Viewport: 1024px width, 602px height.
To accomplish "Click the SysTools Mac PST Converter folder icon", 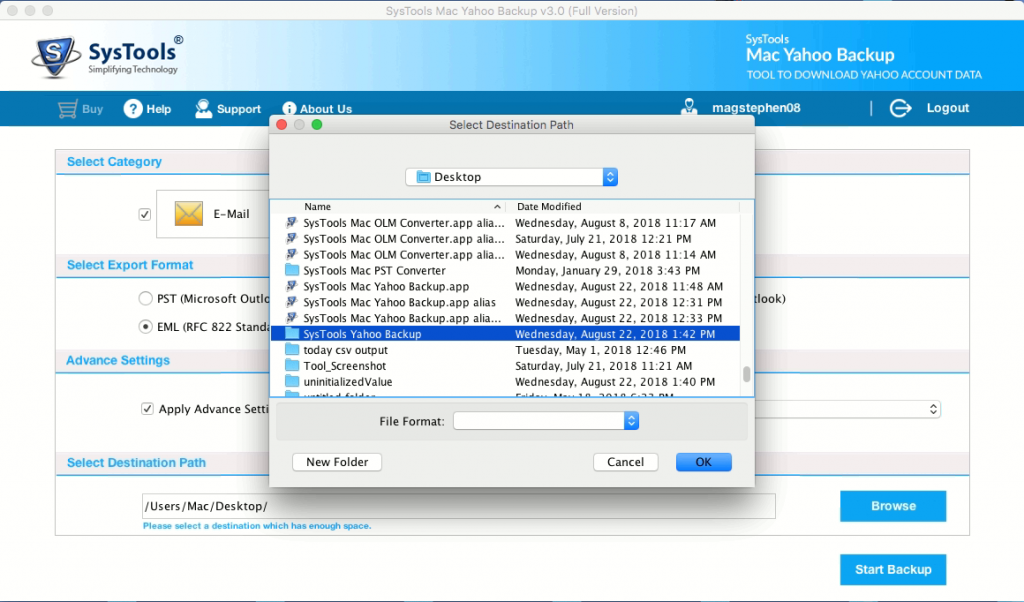I will coord(292,270).
